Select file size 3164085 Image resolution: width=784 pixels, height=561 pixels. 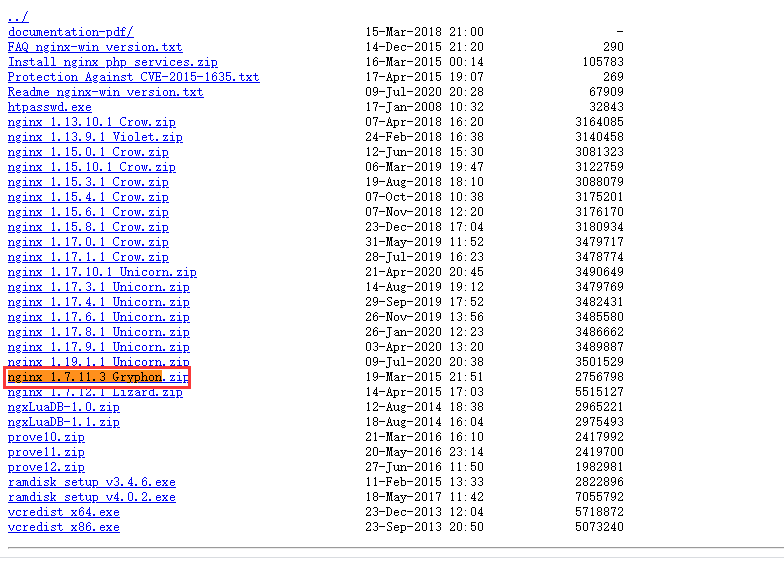tap(599, 122)
